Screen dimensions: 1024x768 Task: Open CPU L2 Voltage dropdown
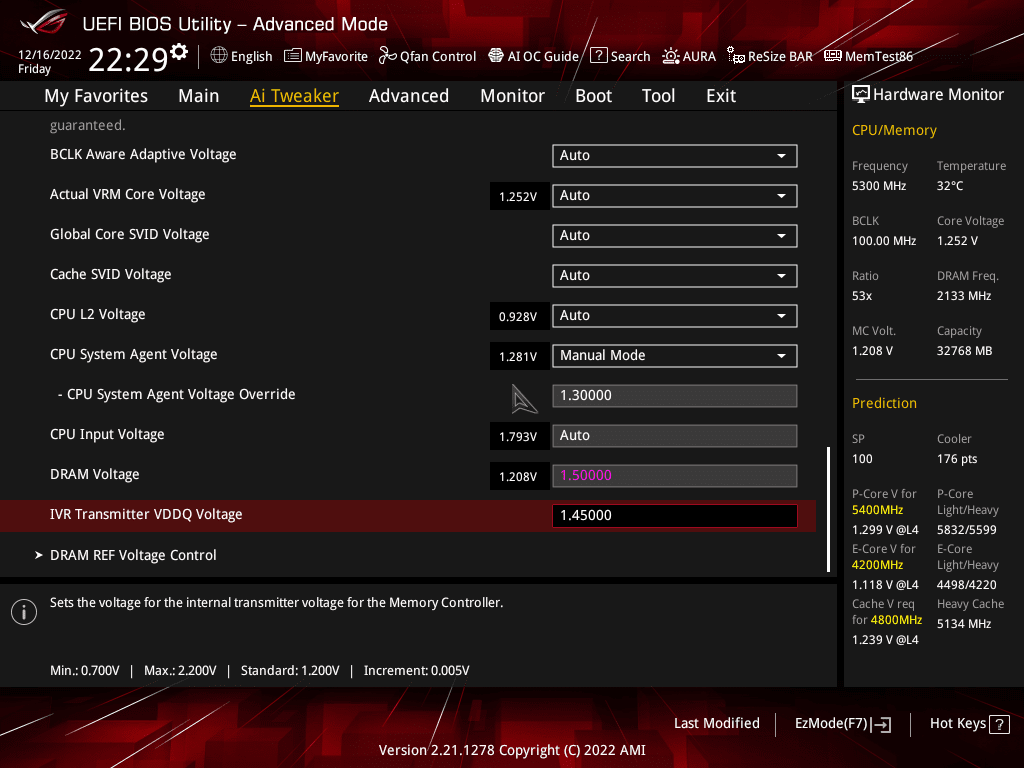pyautogui.click(x=675, y=316)
